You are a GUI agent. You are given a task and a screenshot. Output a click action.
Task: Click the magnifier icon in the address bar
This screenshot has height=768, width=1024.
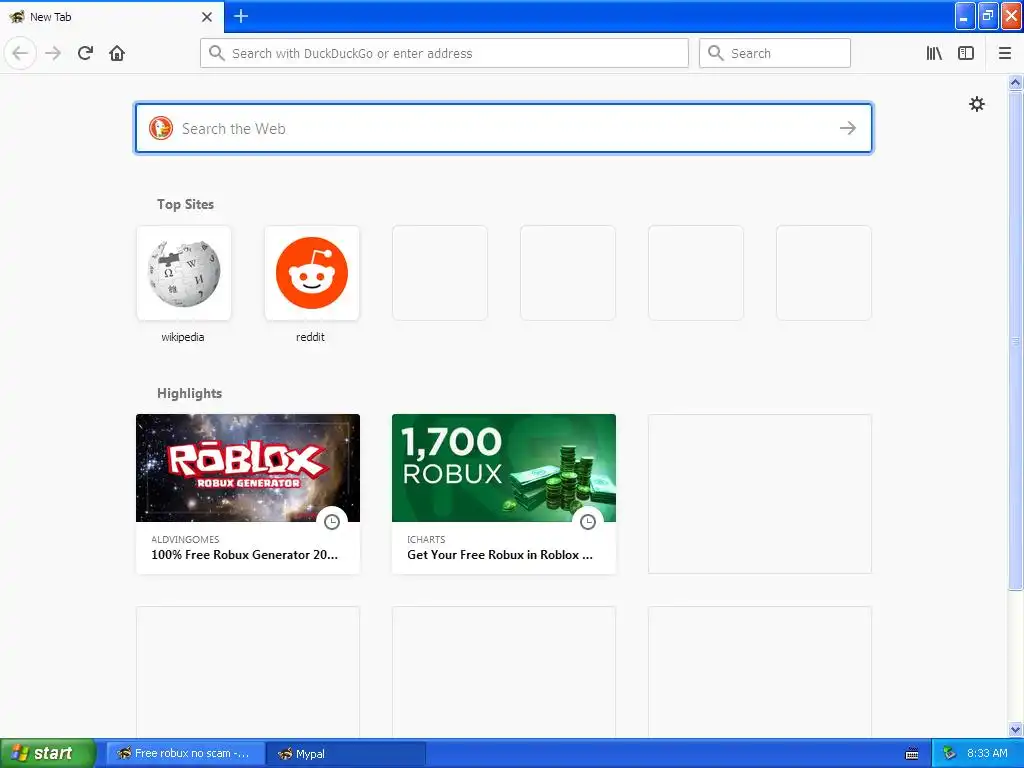tap(217, 53)
